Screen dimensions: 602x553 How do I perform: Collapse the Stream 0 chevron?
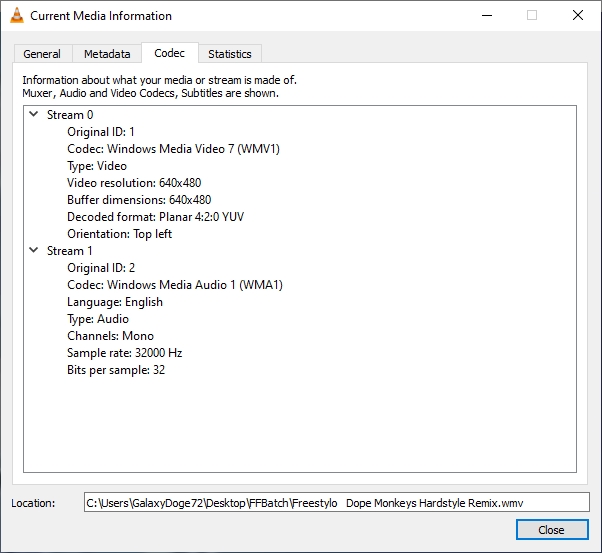[x=34, y=114]
